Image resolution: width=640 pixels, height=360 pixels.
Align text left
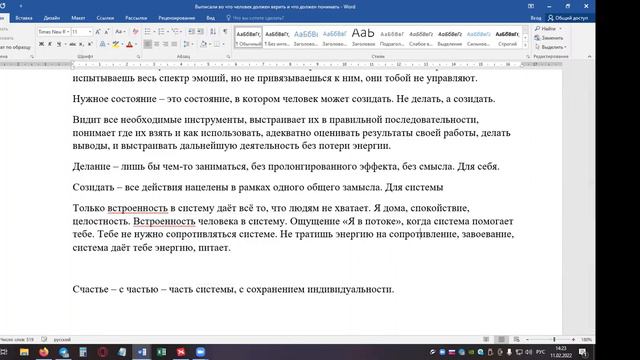(147, 44)
